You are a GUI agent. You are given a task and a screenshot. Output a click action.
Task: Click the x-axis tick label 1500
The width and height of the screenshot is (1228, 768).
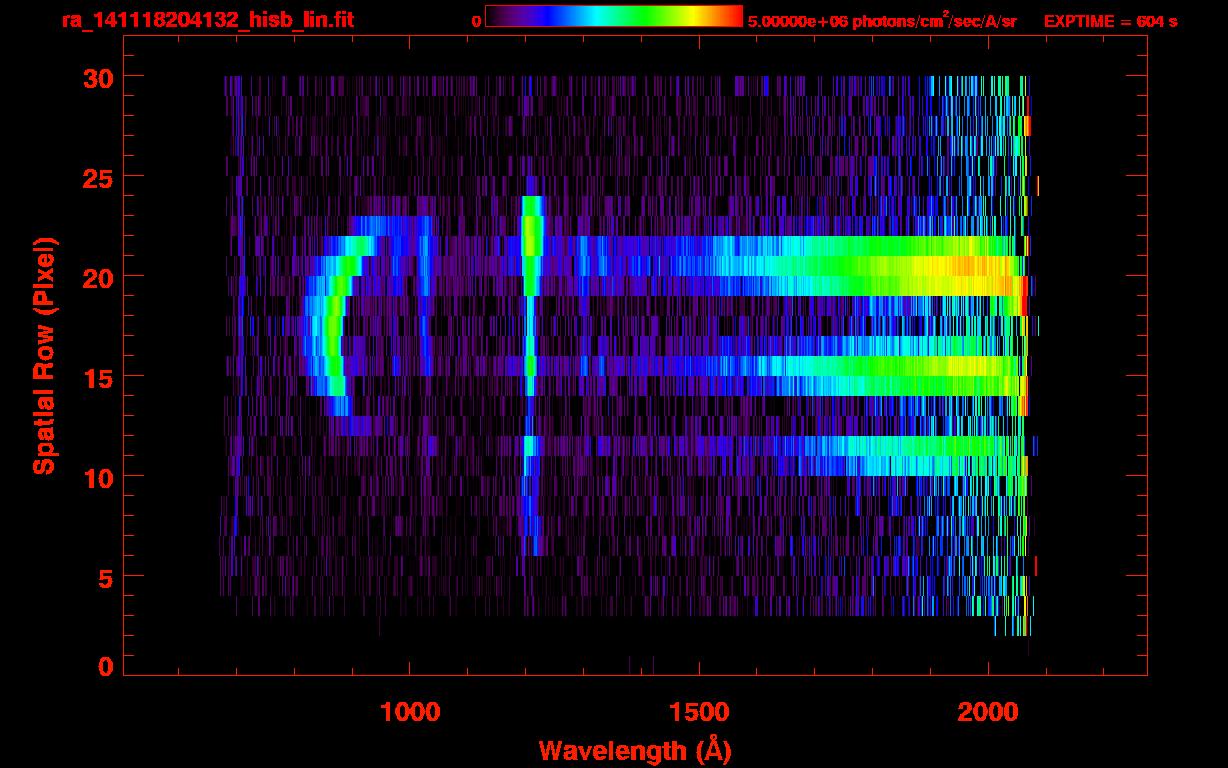click(699, 712)
